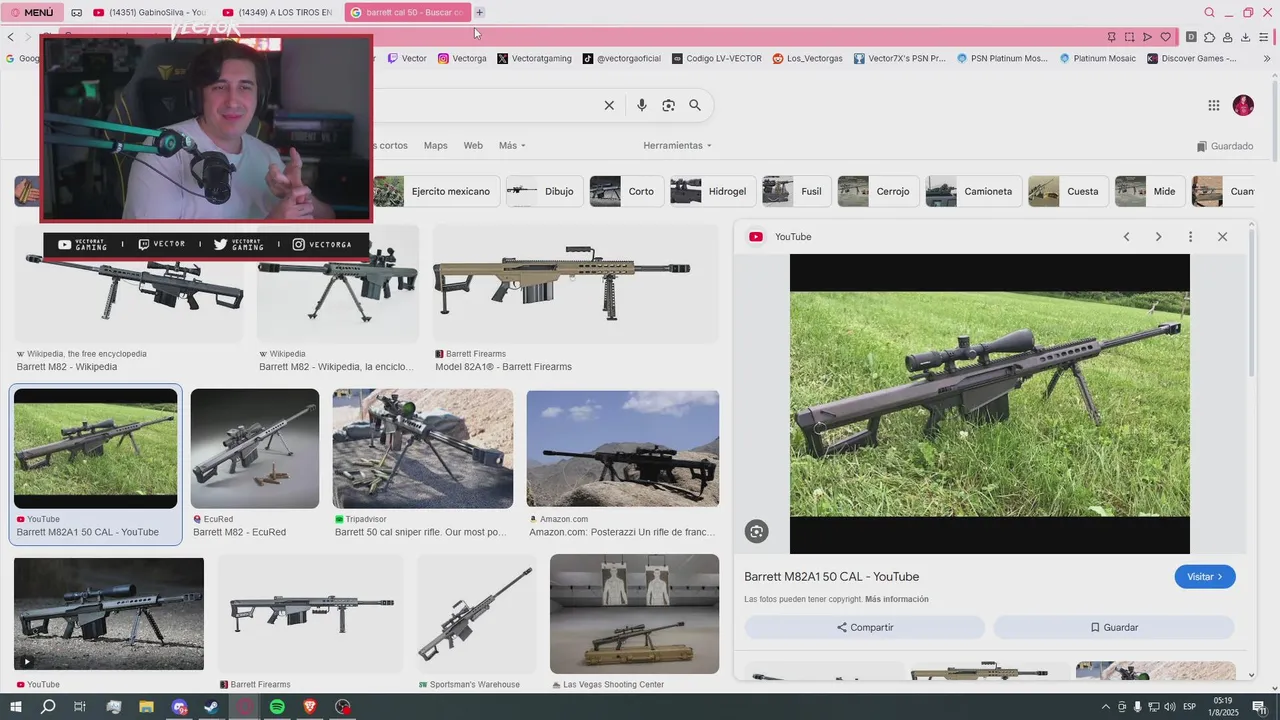1280x720 pixels.
Task: Open the Vector bookmark
Action: pos(407,58)
